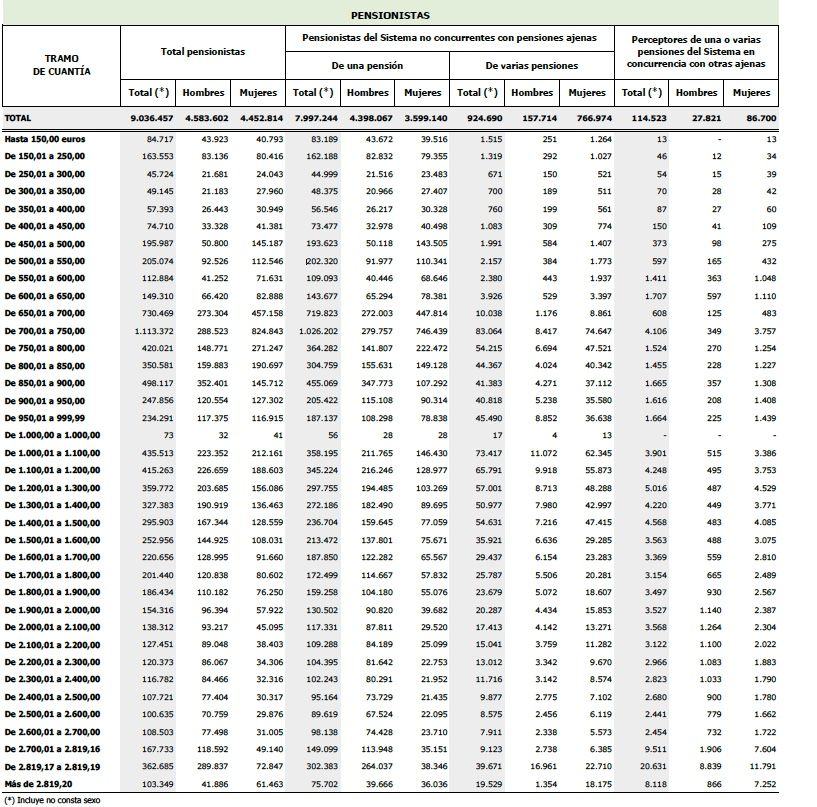Click the Total pensionistas group header
Screen dimensions: 817x807
tap(203, 51)
